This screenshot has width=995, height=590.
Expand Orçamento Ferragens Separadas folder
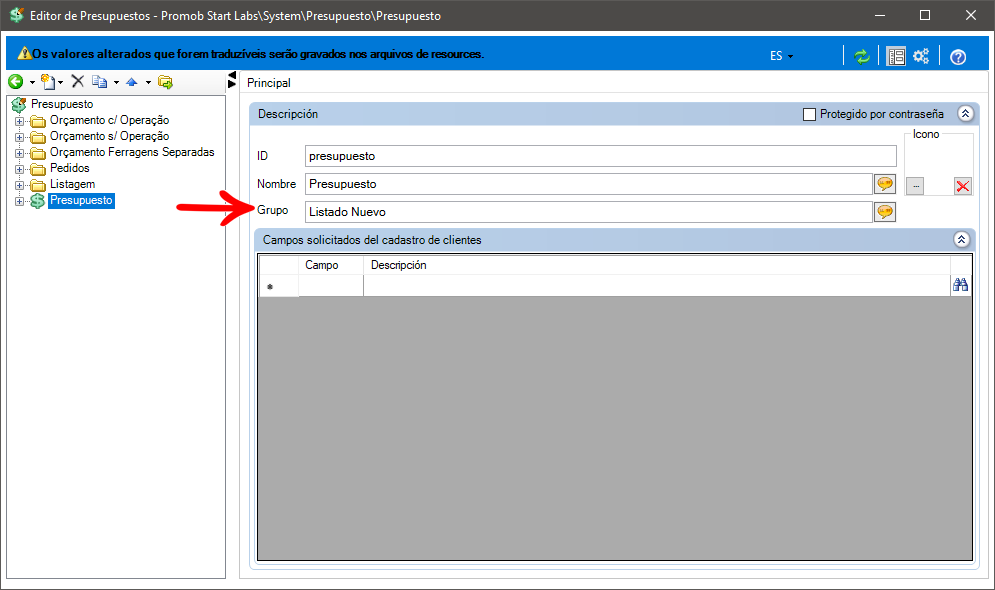coord(20,153)
